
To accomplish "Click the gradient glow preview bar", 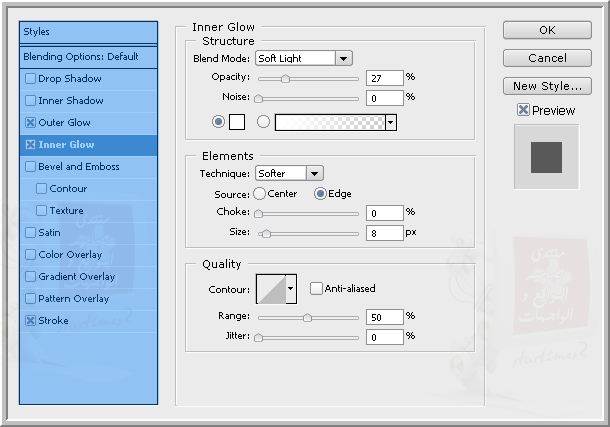I will pos(330,122).
